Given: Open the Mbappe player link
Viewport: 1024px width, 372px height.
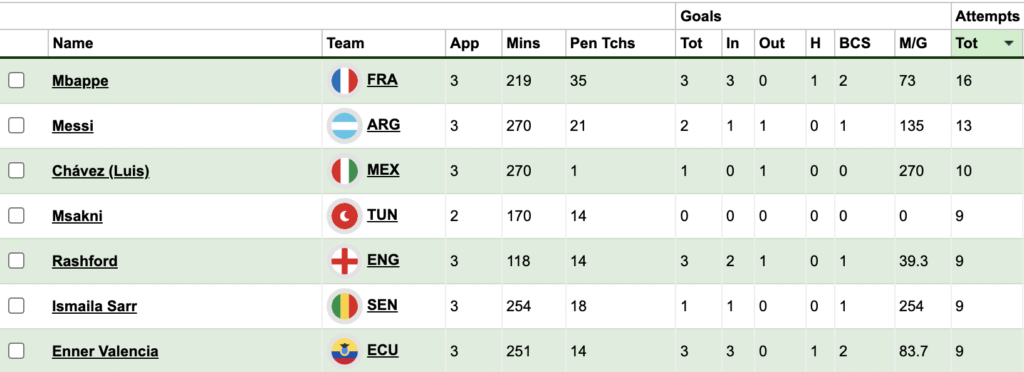Looking at the screenshot, I should click(x=80, y=81).
